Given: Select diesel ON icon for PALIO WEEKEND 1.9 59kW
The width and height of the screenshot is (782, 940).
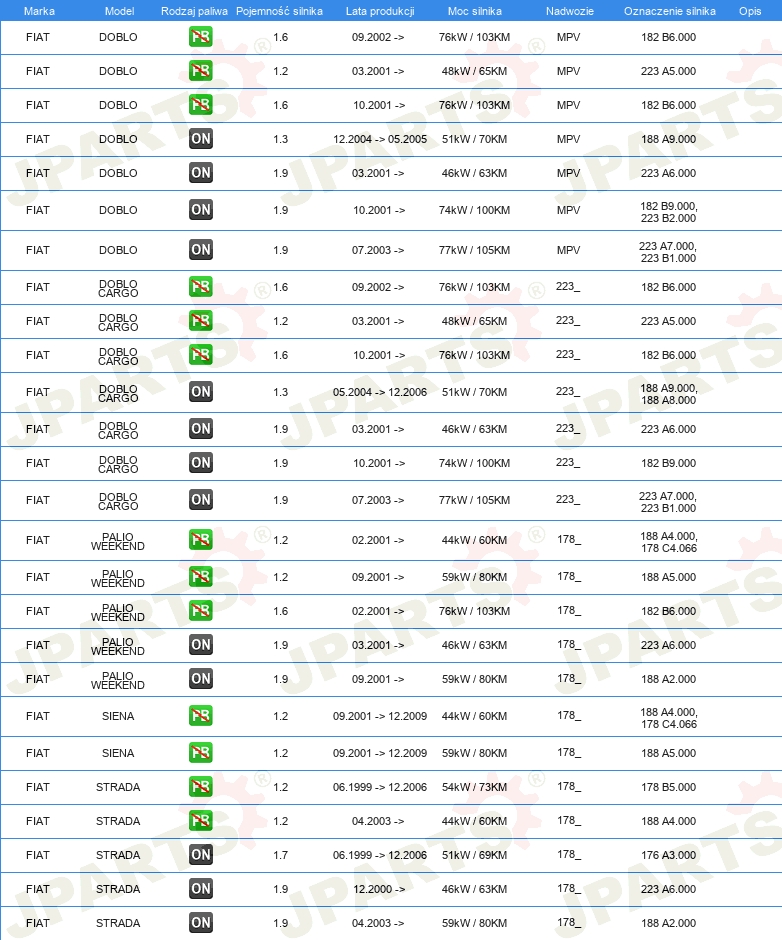Looking at the screenshot, I should point(200,679).
